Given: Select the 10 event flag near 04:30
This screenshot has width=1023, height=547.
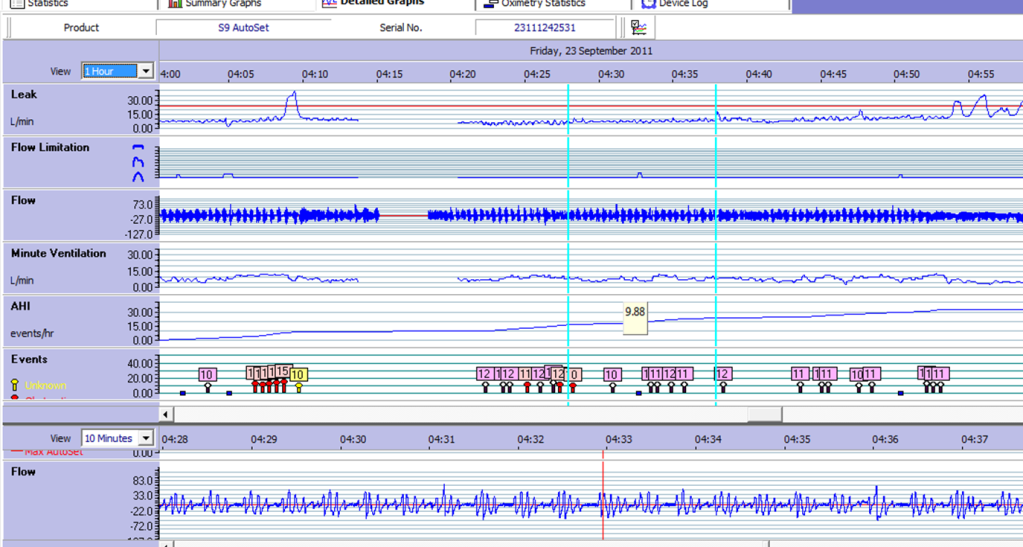Looking at the screenshot, I should 611,375.
